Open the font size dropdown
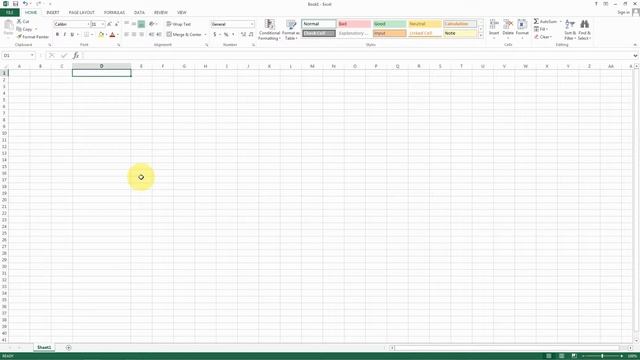 102,24
